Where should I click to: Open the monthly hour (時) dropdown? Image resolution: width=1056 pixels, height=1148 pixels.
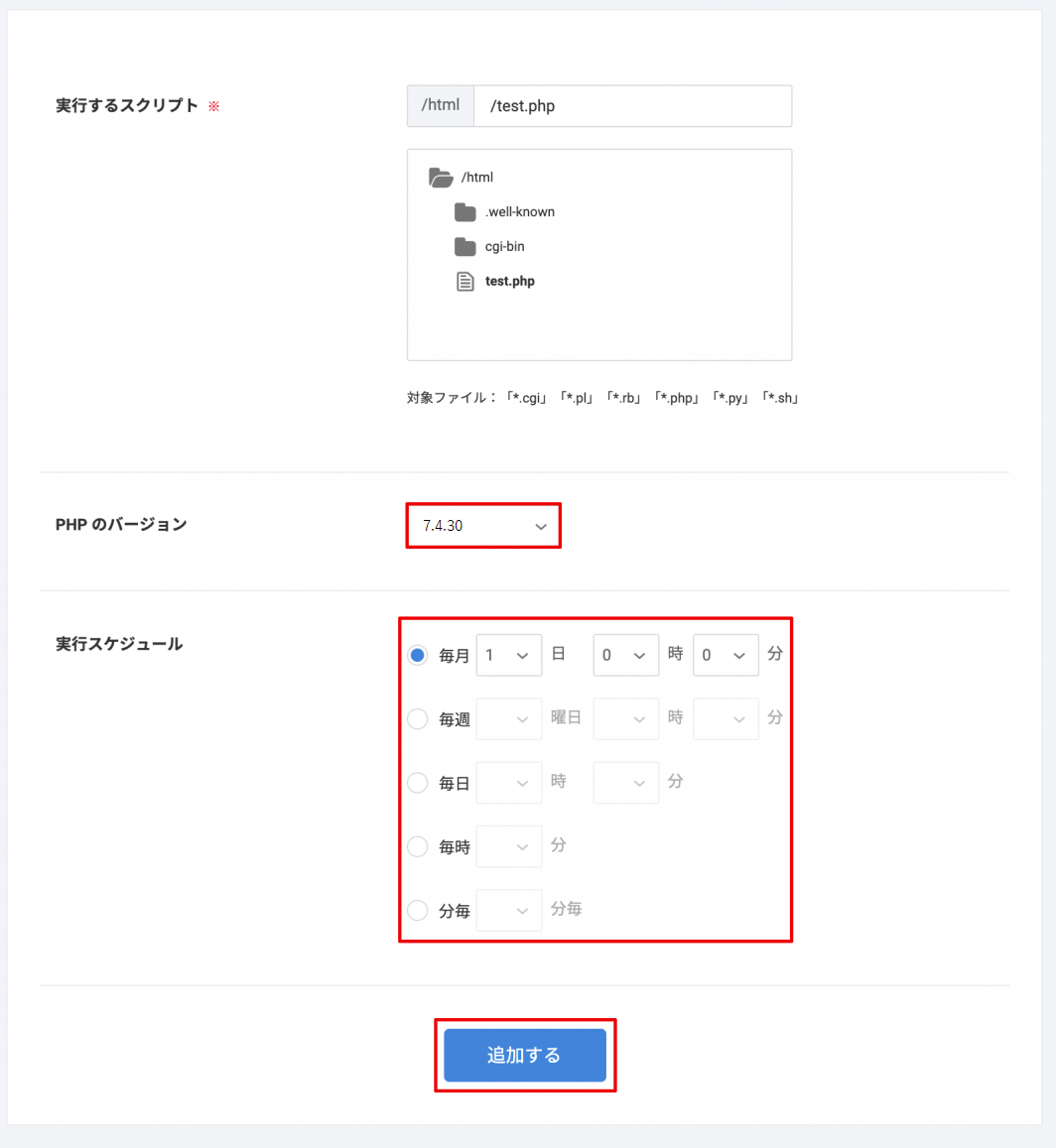[625, 656]
